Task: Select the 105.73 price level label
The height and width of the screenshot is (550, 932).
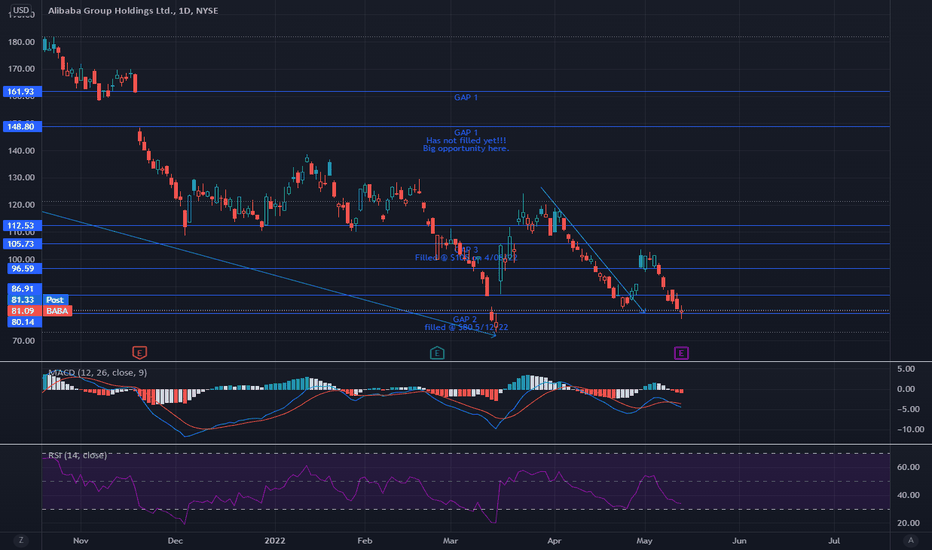Action: tap(23, 244)
